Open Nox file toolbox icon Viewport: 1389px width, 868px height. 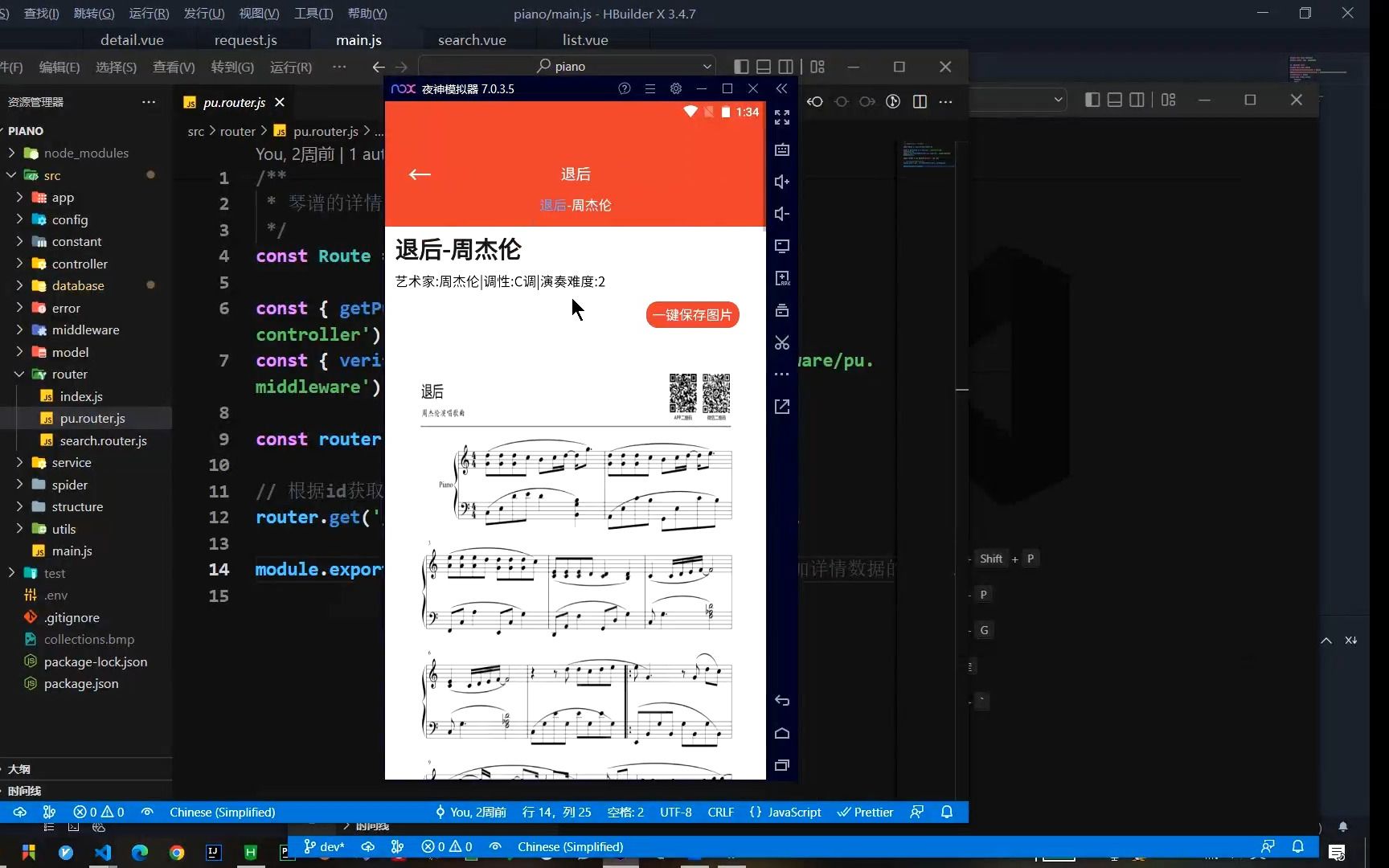click(x=782, y=310)
